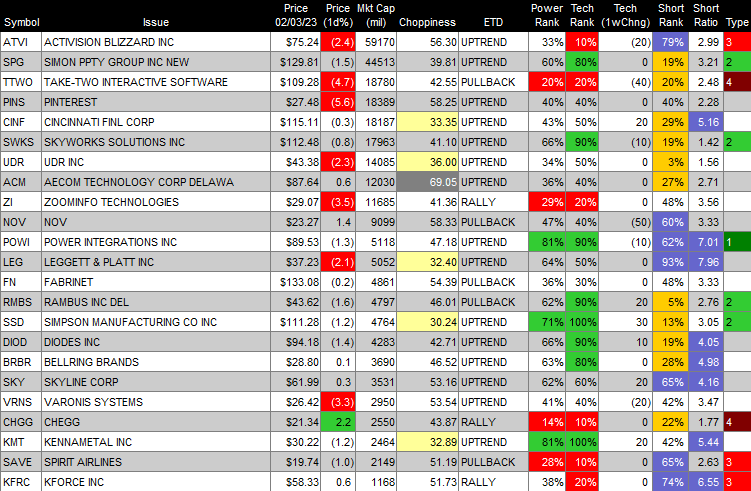The image size is (751, 491).
Task: Select SPIRIT AIRLINES issue cell
Action: pyautogui.click(x=156, y=462)
